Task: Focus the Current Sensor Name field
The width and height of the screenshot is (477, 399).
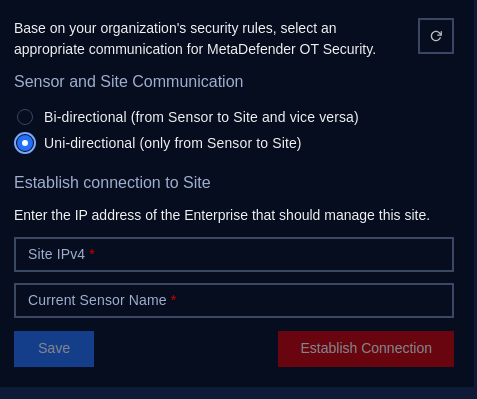Action: click(x=234, y=300)
